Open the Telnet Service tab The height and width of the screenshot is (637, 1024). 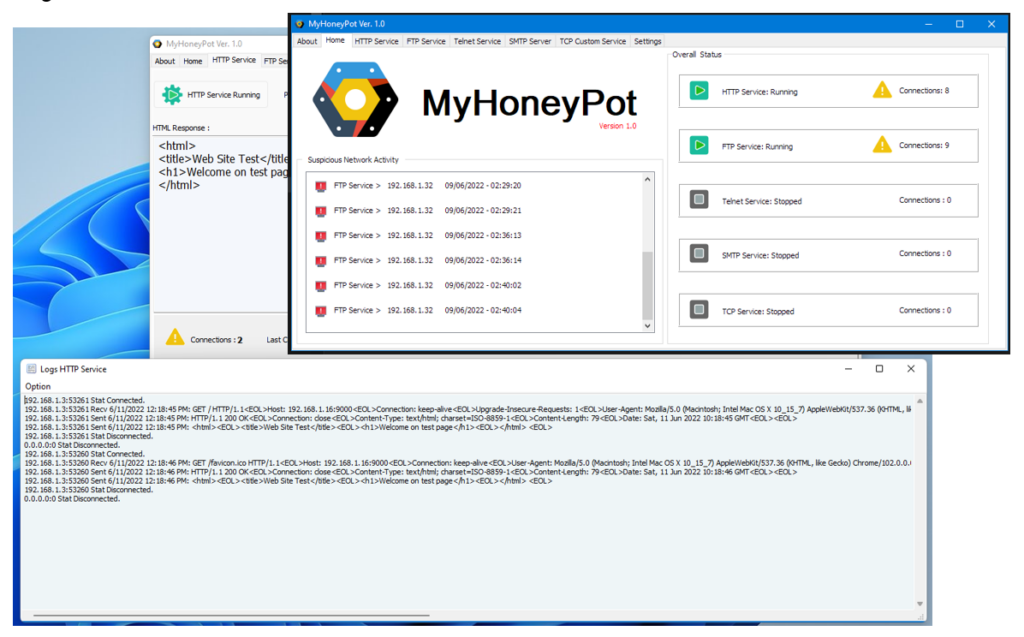click(x=477, y=41)
